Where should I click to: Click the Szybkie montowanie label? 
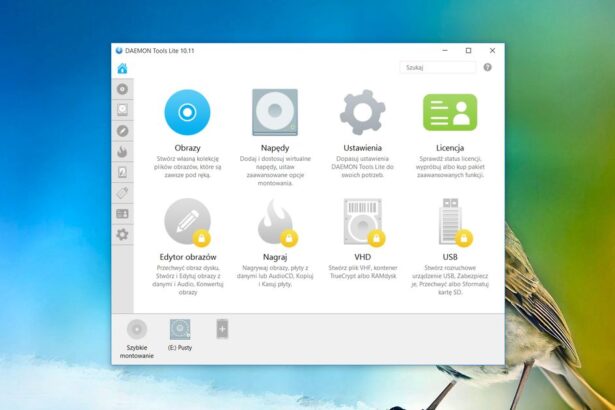137,352
